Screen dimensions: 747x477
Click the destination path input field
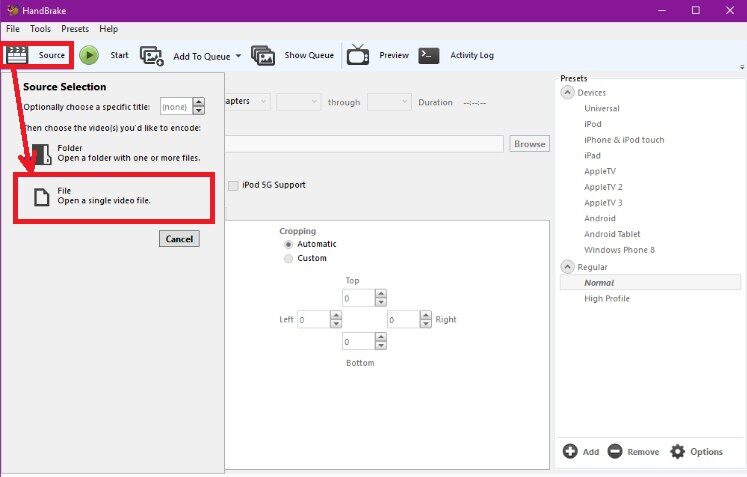click(x=364, y=144)
